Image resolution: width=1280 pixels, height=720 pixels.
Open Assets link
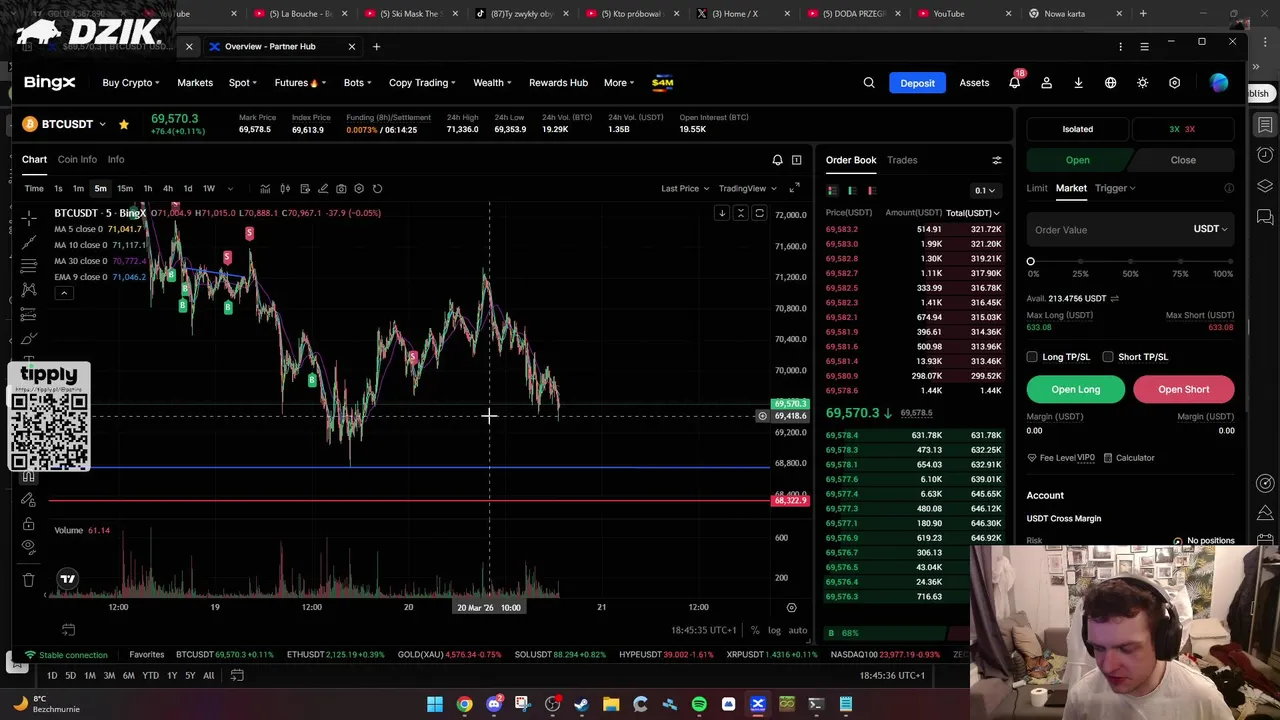974,83
